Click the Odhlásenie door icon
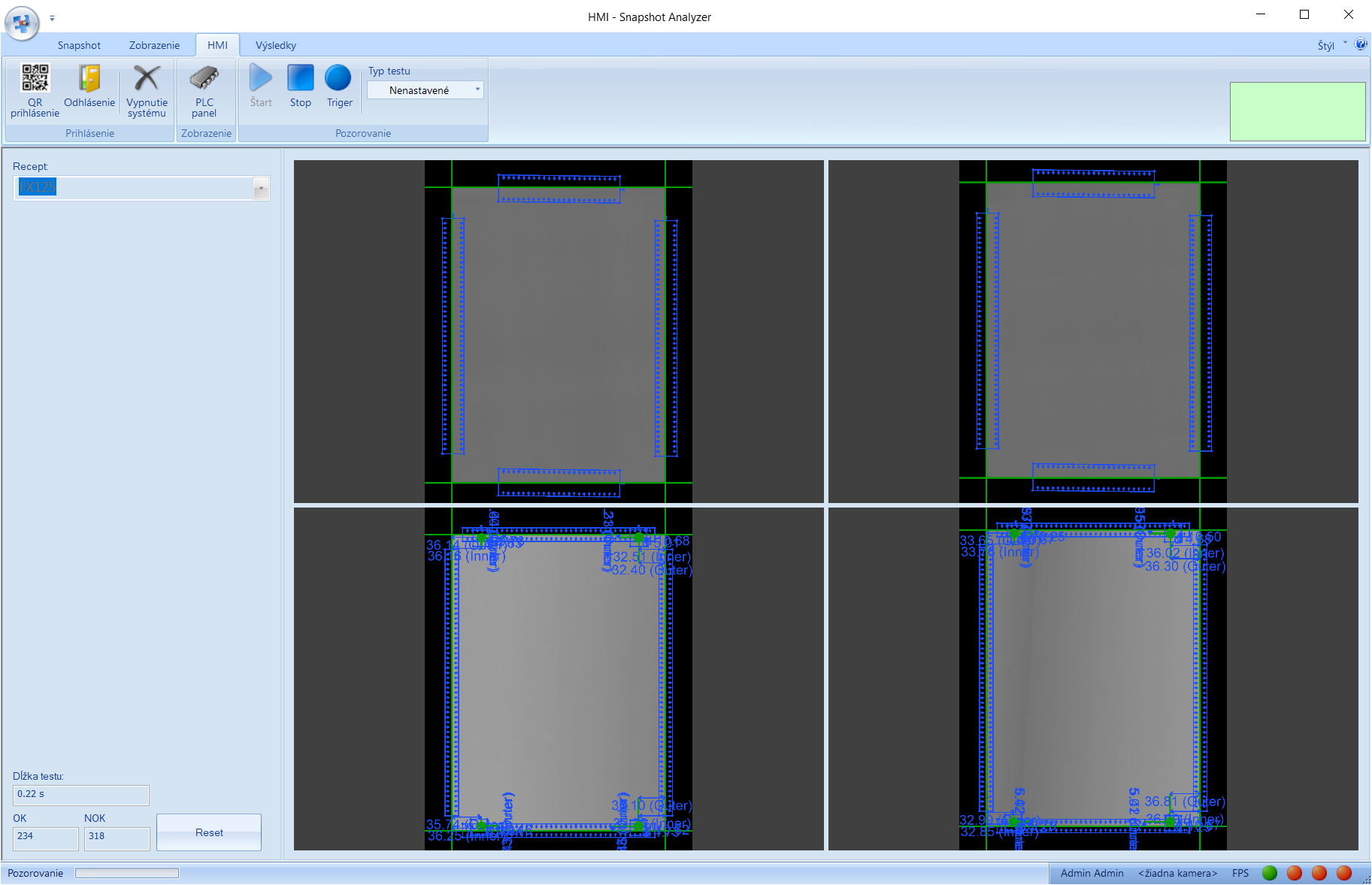The height and width of the screenshot is (885, 1372). pos(89,79)
